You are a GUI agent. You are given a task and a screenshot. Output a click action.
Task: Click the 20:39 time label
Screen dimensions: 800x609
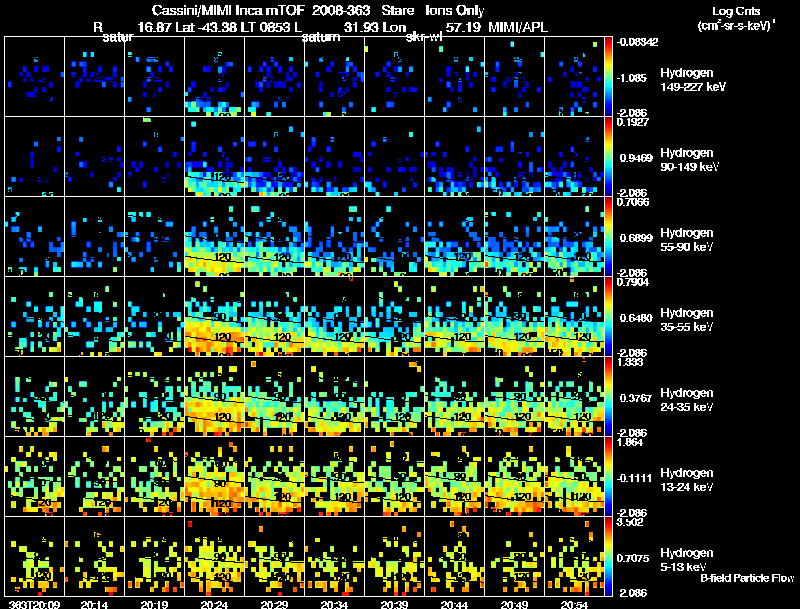click(394, 605)
